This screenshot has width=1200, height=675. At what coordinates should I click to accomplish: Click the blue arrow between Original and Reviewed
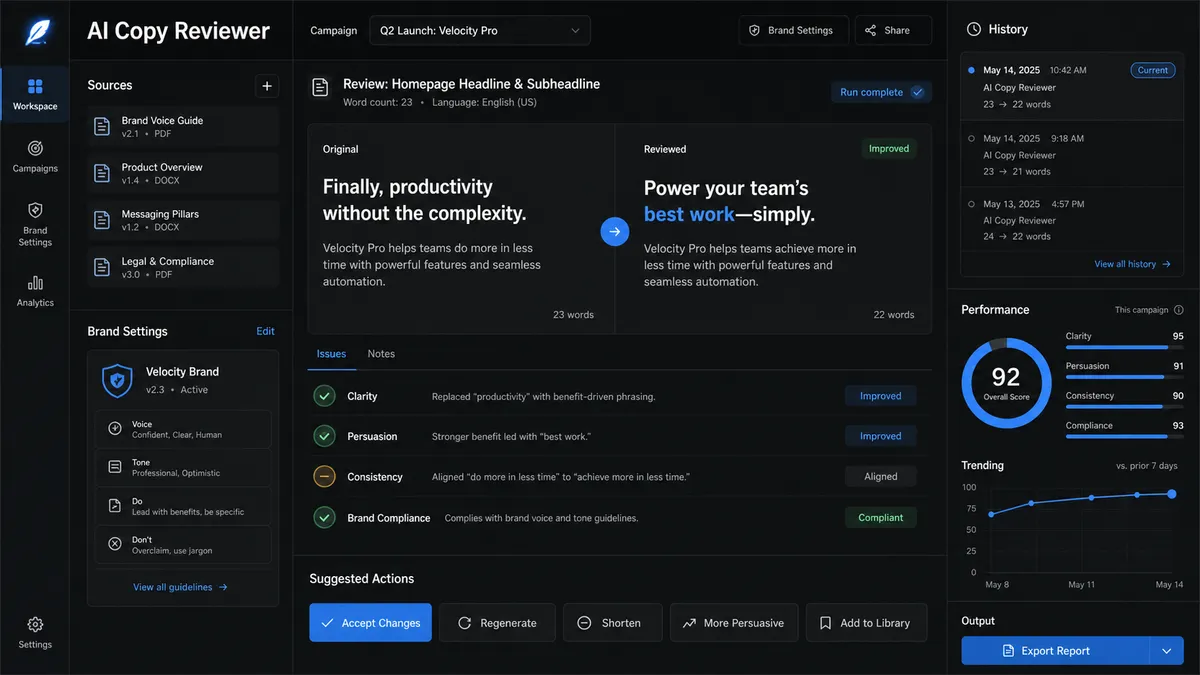tap(614, 232)
